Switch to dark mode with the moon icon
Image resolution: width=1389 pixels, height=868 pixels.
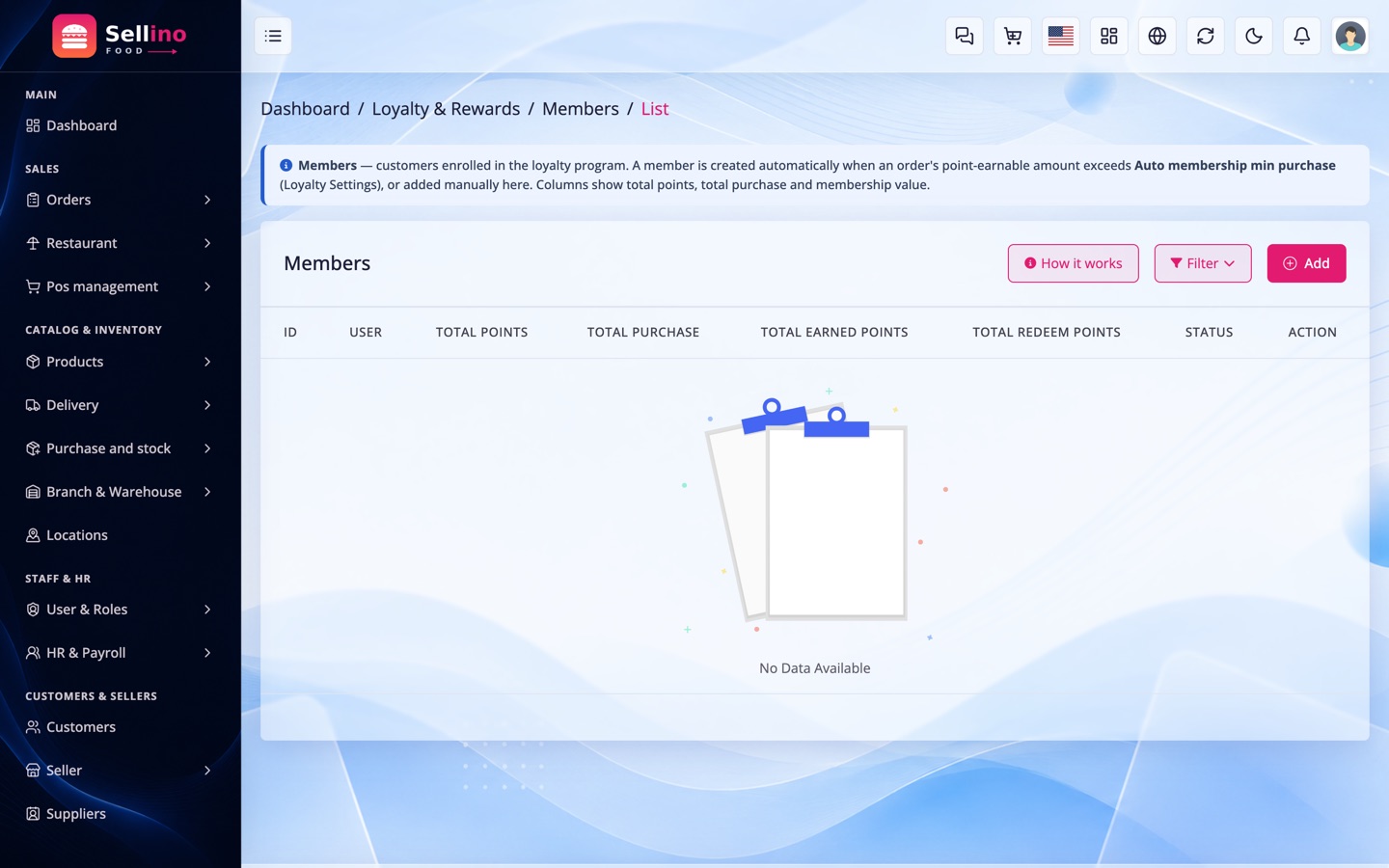click(1254, 36)
